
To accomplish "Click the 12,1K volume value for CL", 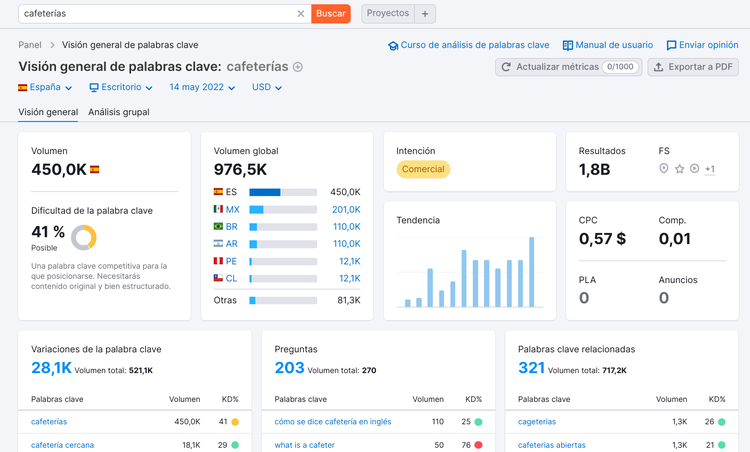I will click(x=350, y=278).
